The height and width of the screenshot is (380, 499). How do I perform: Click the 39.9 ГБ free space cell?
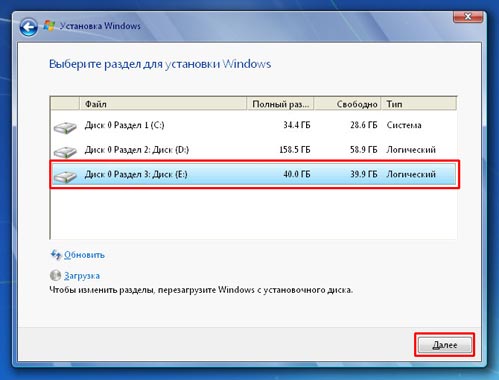[364, 174]
